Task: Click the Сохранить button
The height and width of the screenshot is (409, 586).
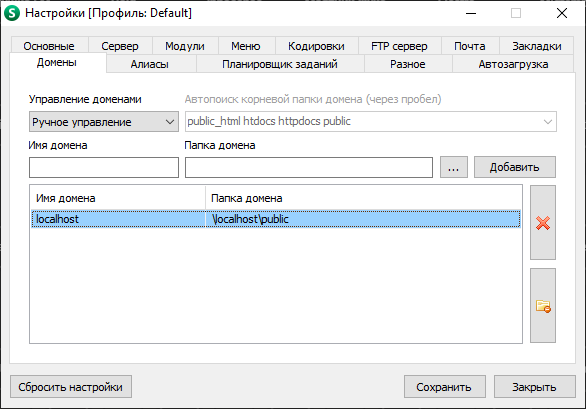Action: click(x=444, y=387)
